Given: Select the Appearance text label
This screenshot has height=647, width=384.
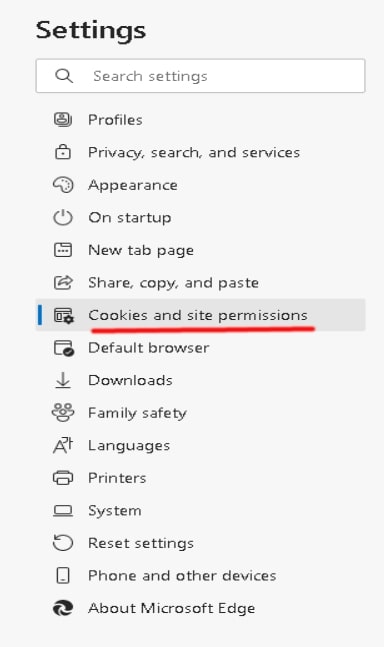Looking at the screenshot, I should click(x=133, y=186).
